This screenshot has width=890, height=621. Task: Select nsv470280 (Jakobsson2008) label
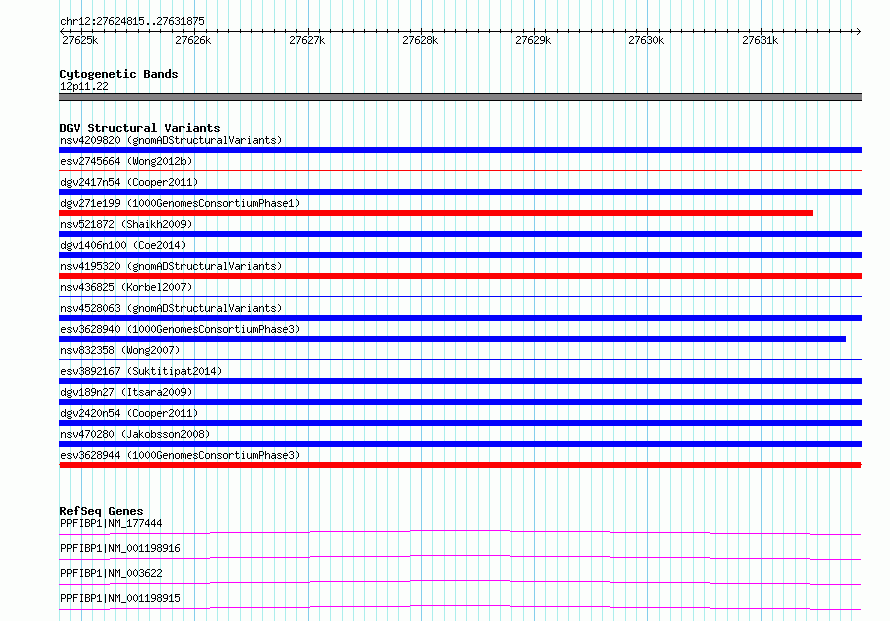pos(135,434)
